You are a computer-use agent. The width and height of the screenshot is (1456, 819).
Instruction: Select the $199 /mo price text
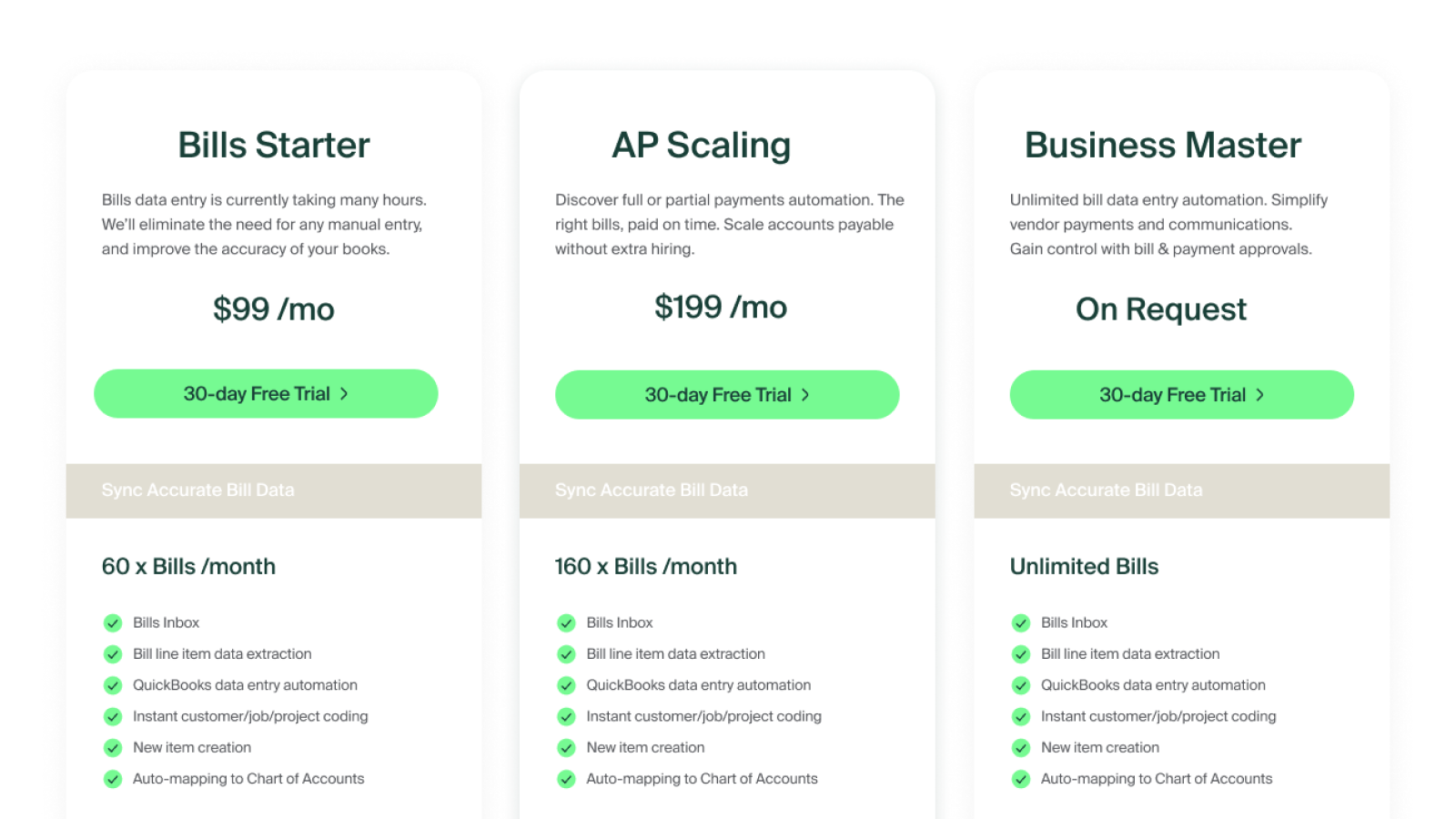pyautogui.click(x=720, y=307)
